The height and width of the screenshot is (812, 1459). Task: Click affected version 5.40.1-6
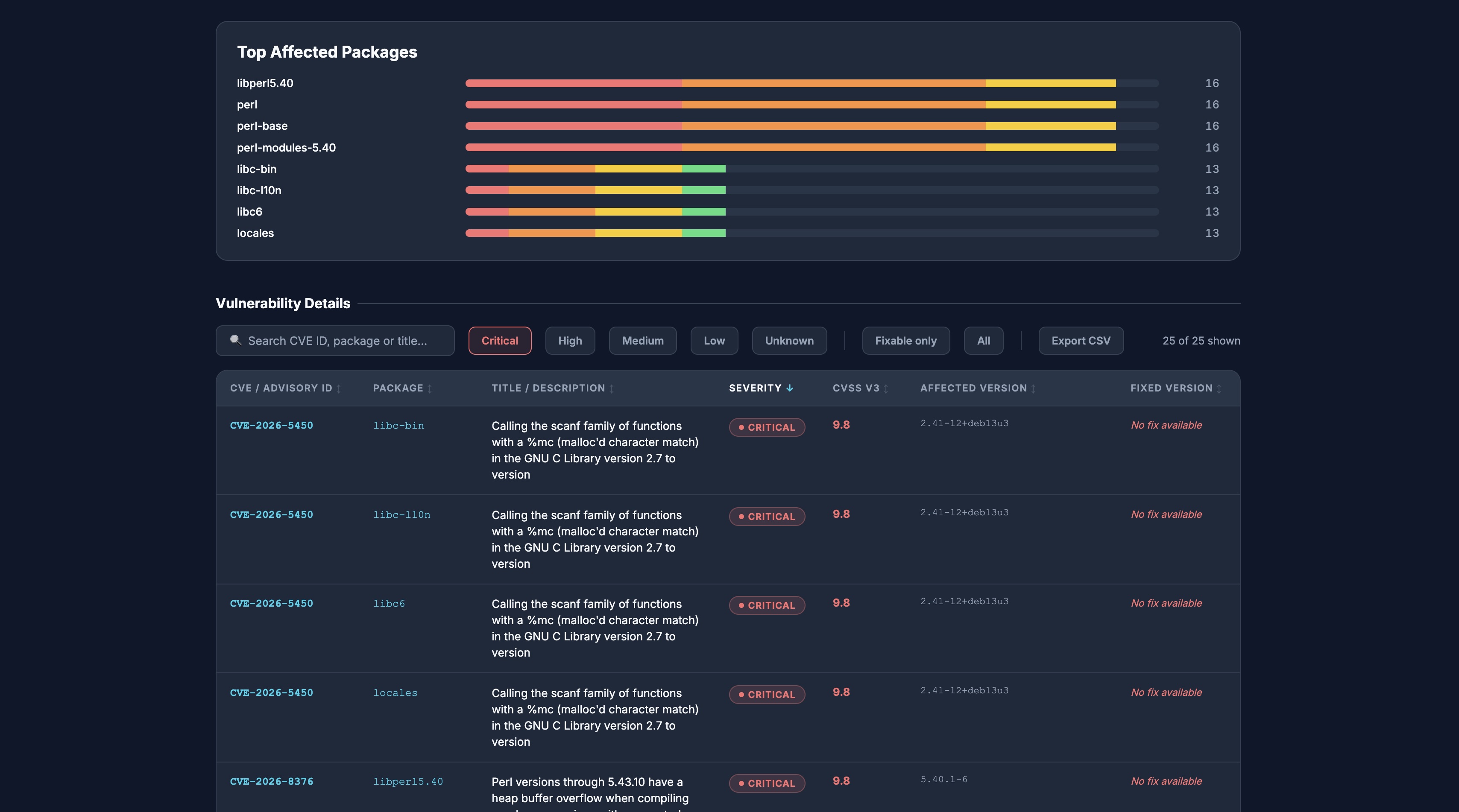(x=943, y=779)
